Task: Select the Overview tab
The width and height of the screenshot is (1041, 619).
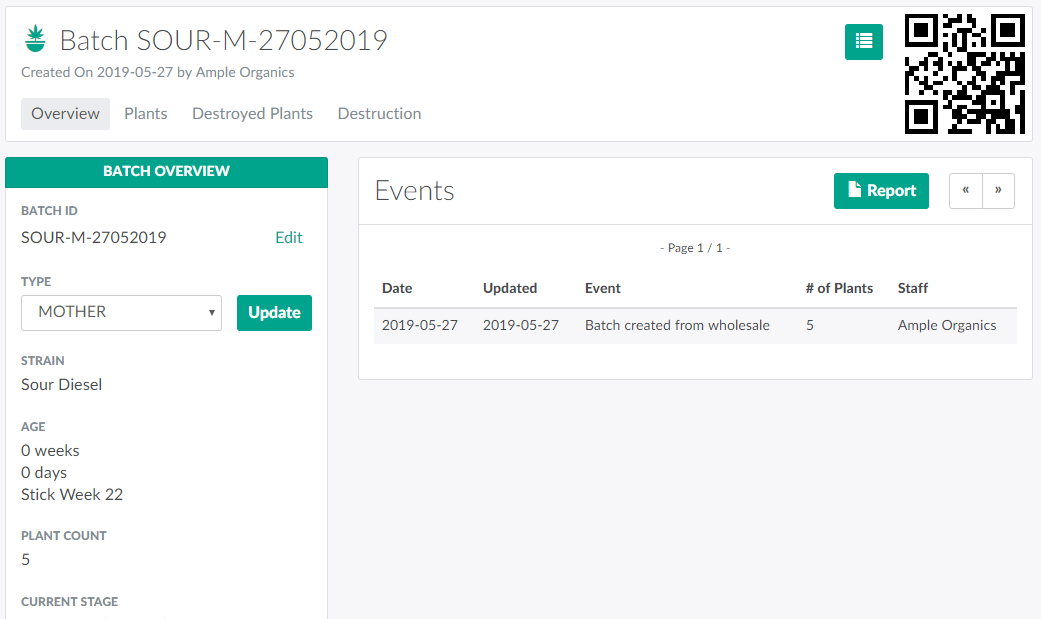Action: coord(65,114)
